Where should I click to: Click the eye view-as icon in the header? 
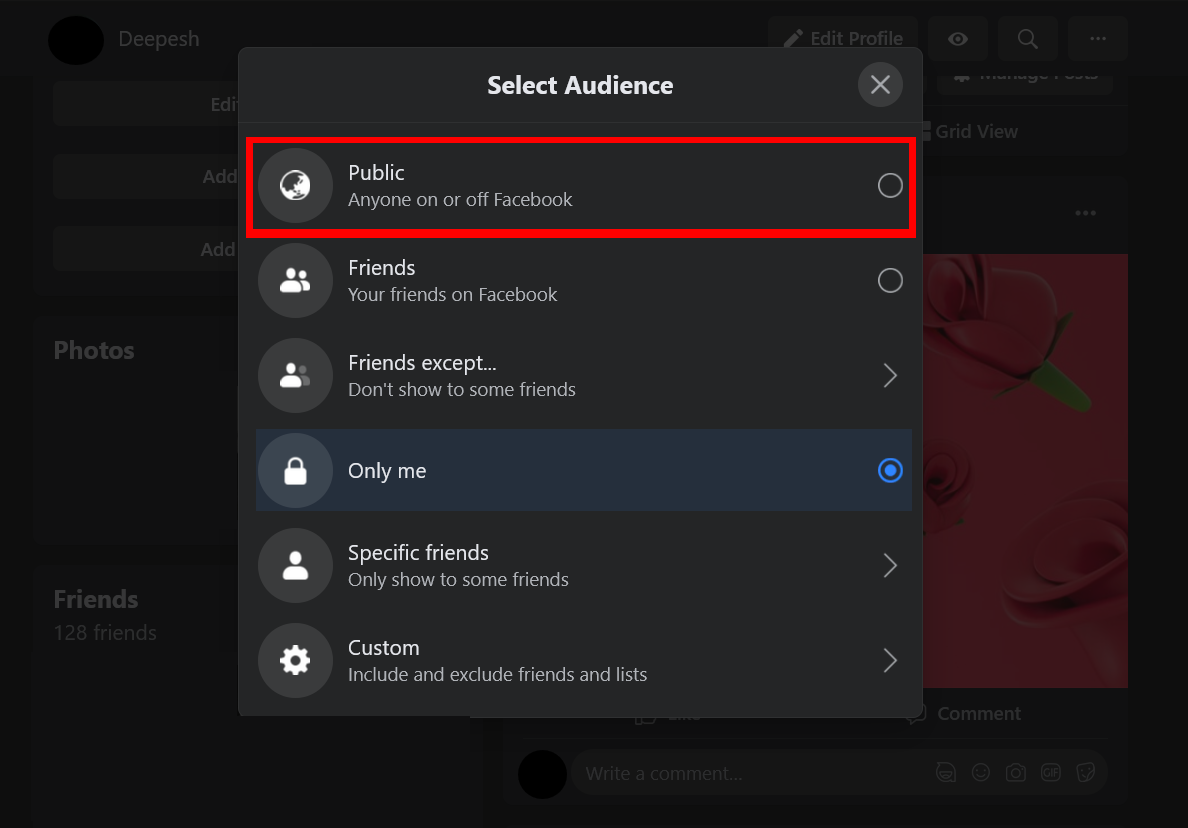[957, 39]
